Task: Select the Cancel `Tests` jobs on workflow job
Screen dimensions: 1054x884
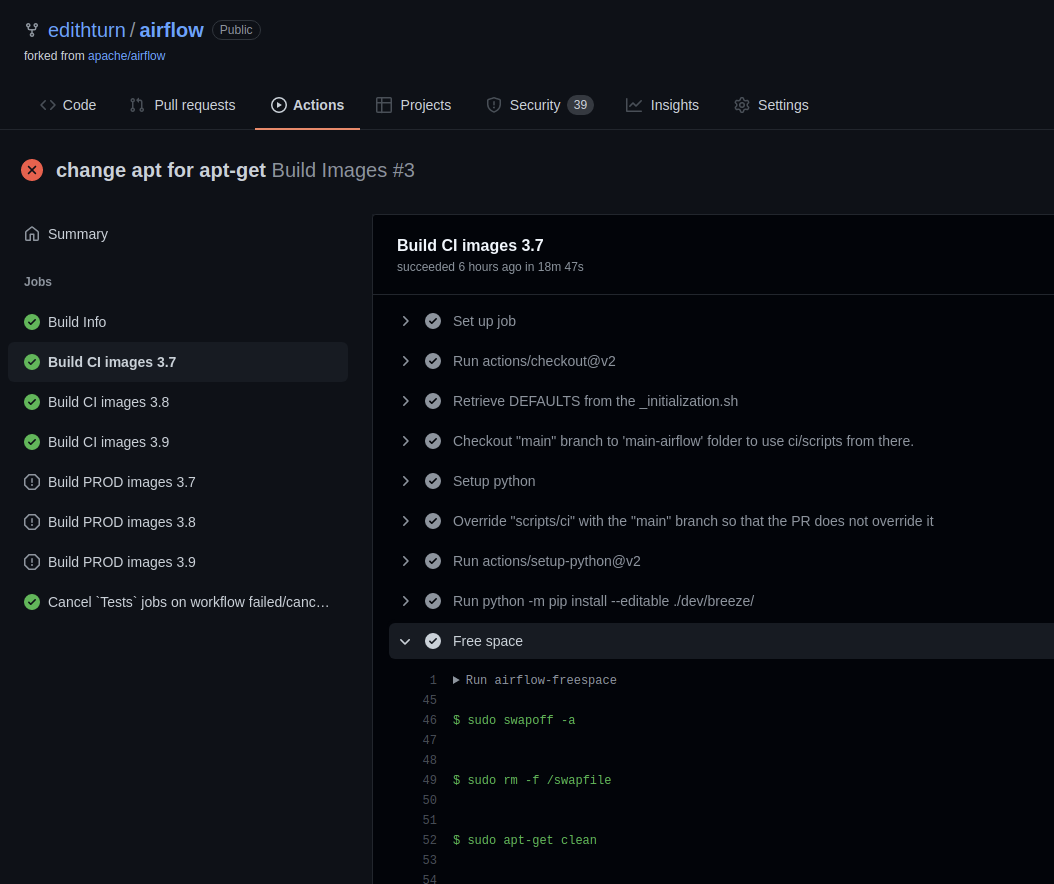Action: tap(177, 602)
